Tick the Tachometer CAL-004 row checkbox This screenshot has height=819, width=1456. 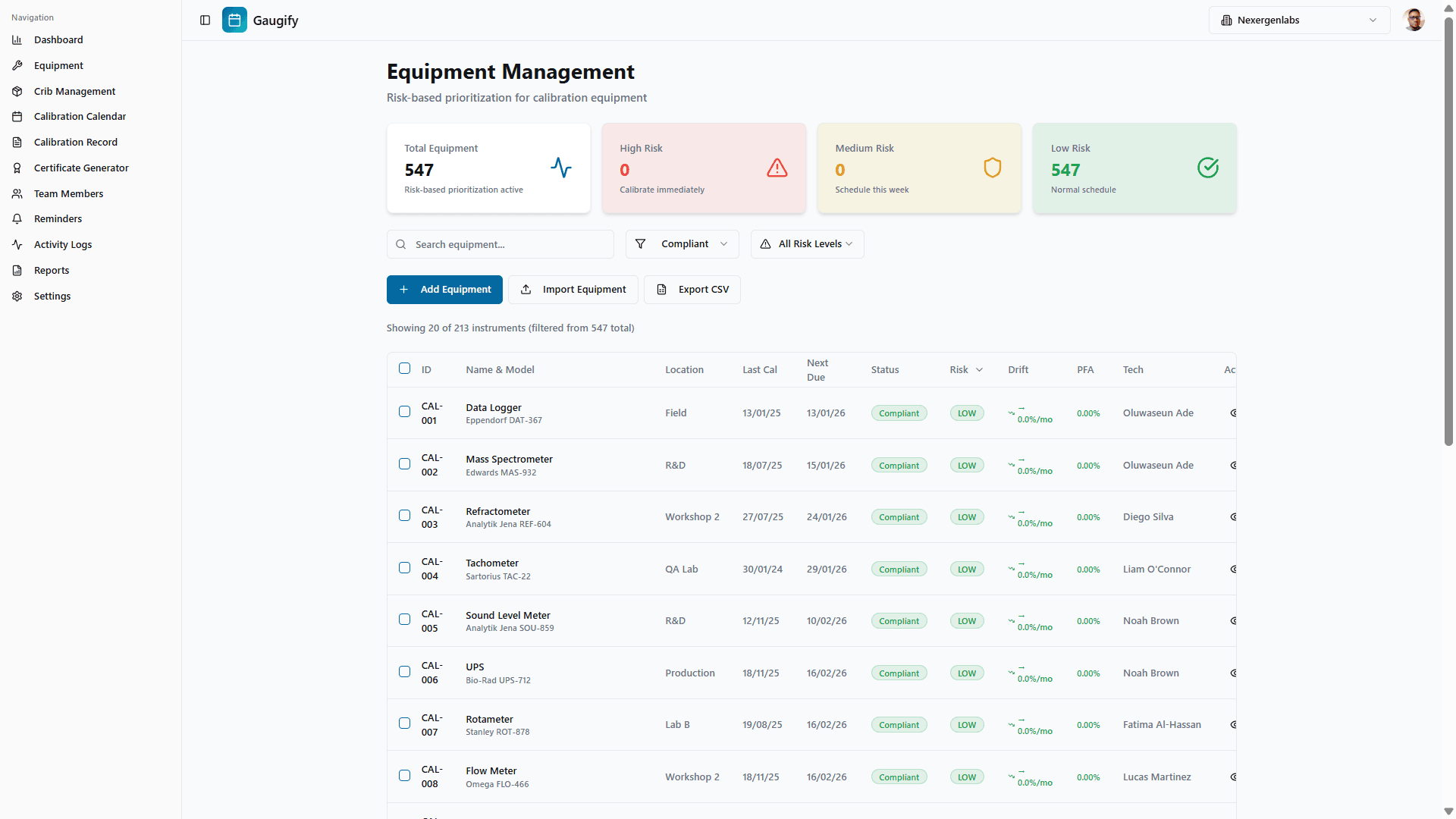pyautogui.click(x=404, y=568)
